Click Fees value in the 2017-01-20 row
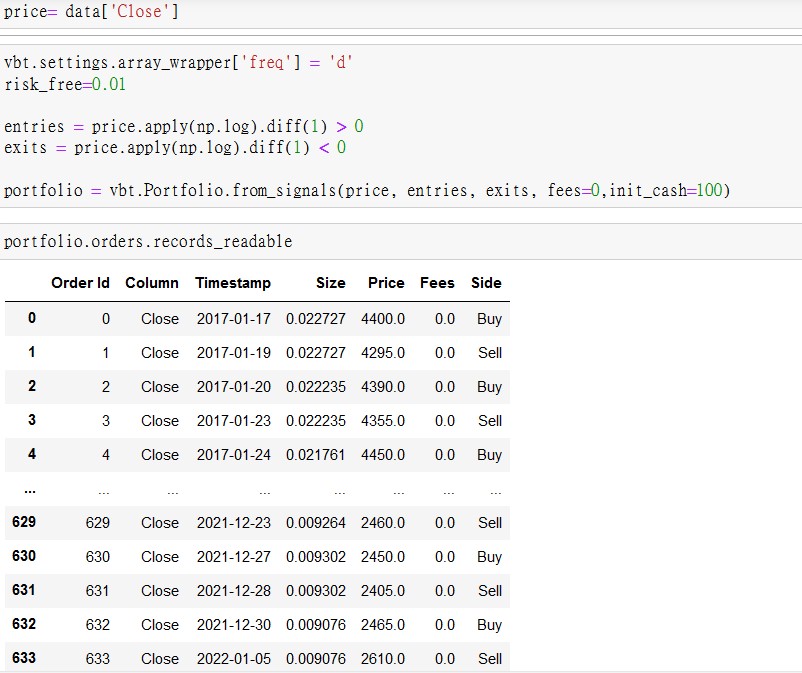This screenshot has height=673, width=802. [445, 387]
